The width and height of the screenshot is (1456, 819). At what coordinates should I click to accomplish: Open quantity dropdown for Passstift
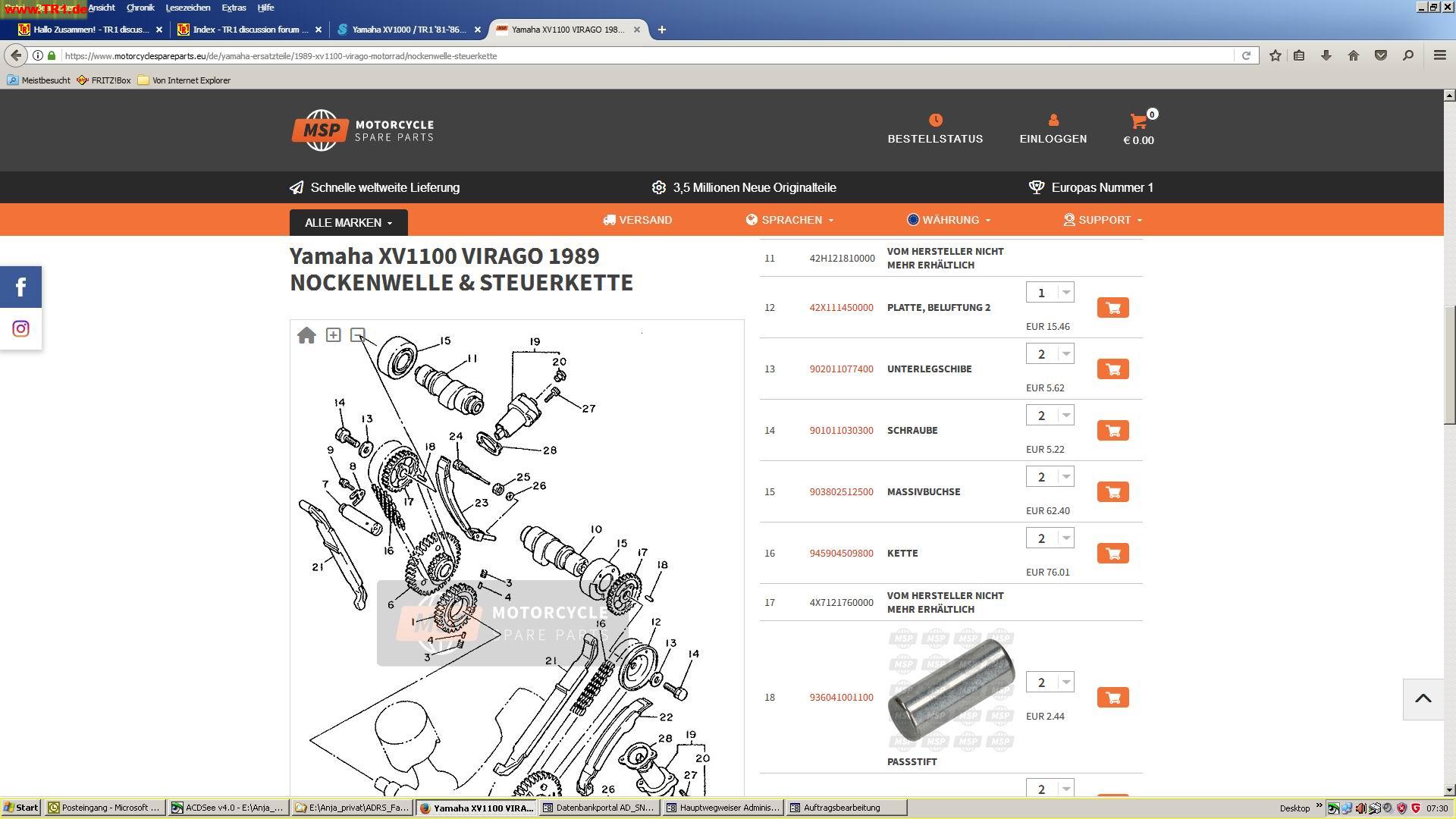1050,682
